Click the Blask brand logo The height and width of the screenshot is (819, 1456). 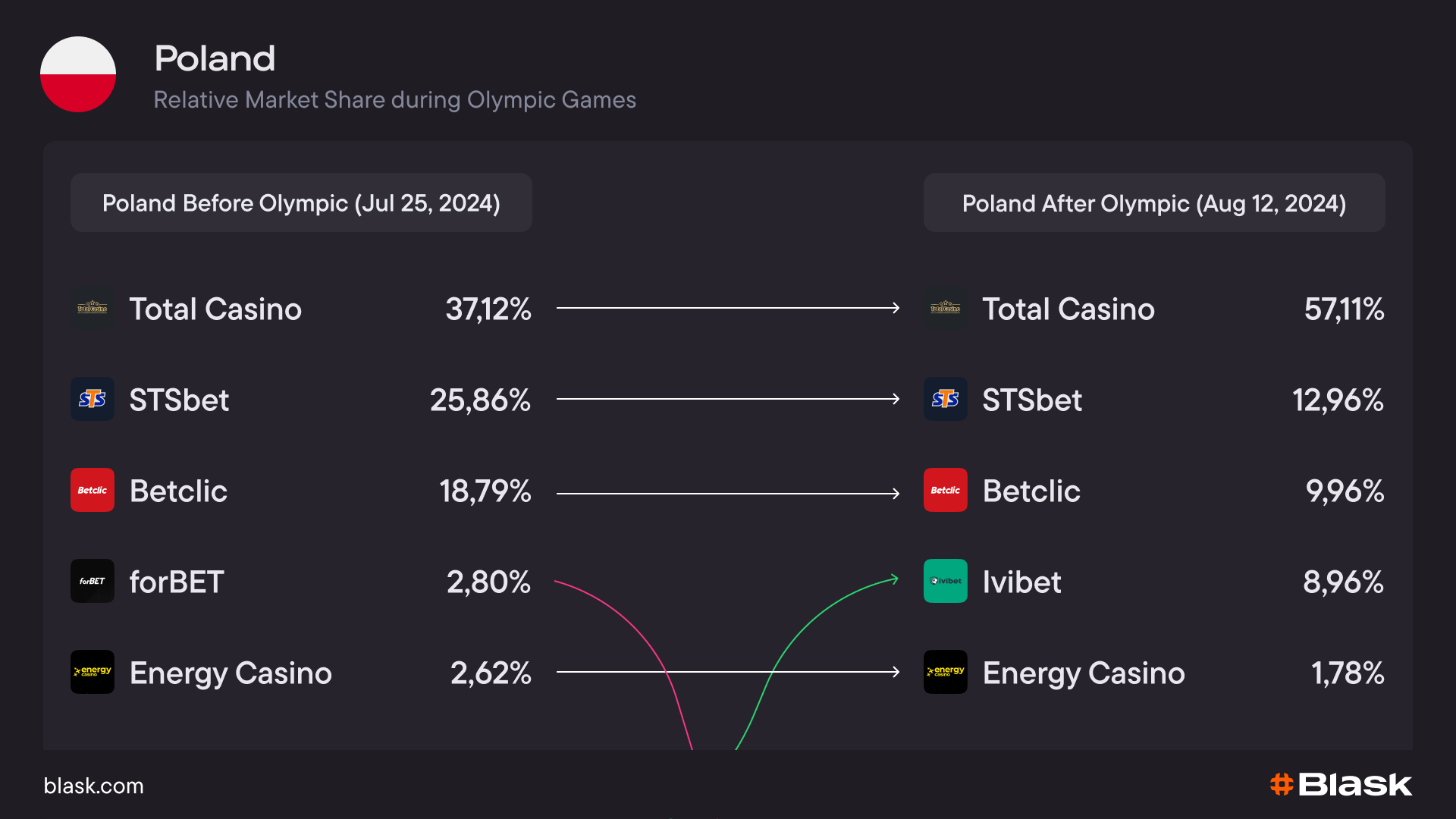pos(1341,785)
